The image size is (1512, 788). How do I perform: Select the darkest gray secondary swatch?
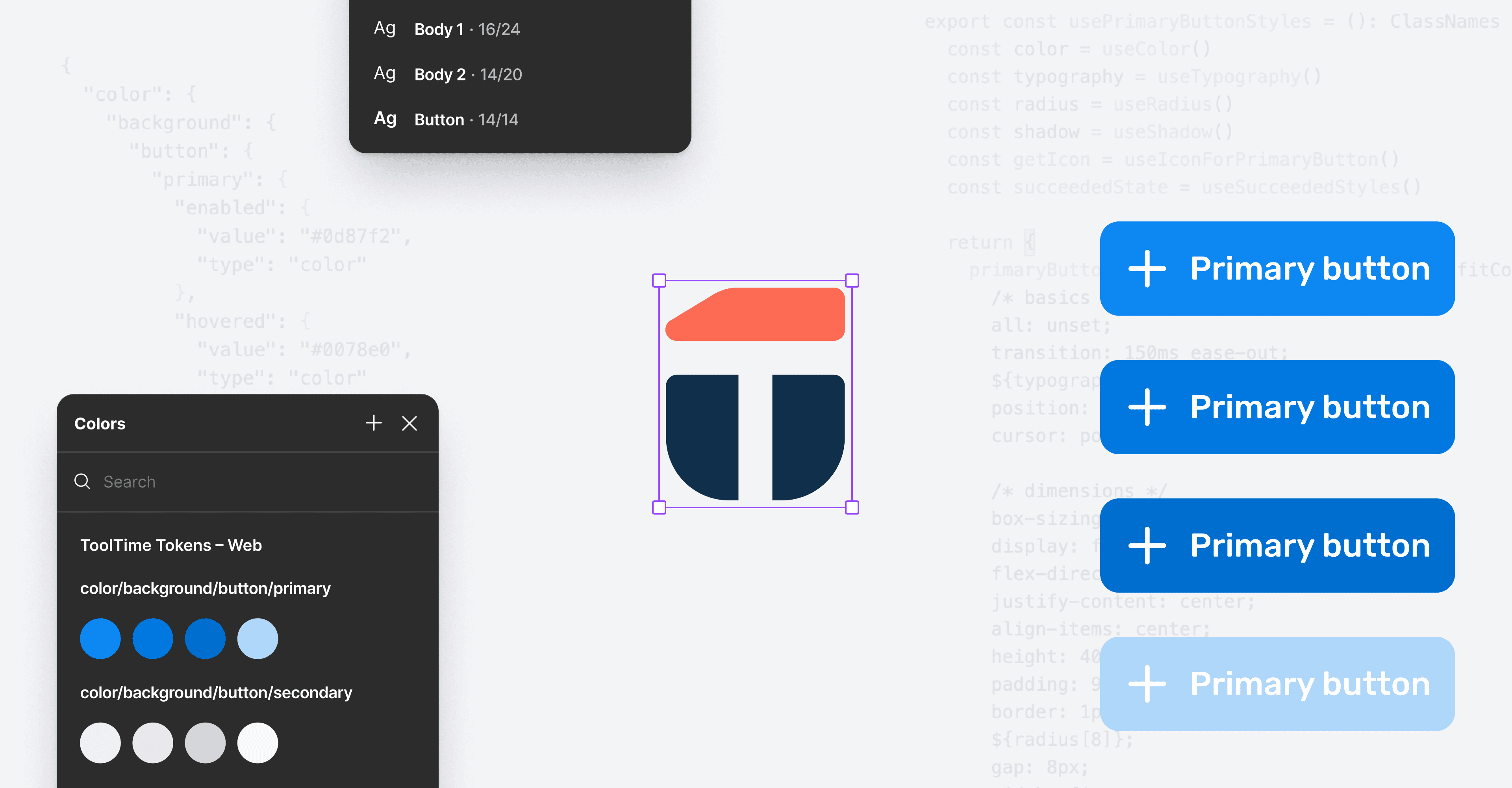(205, 742)
